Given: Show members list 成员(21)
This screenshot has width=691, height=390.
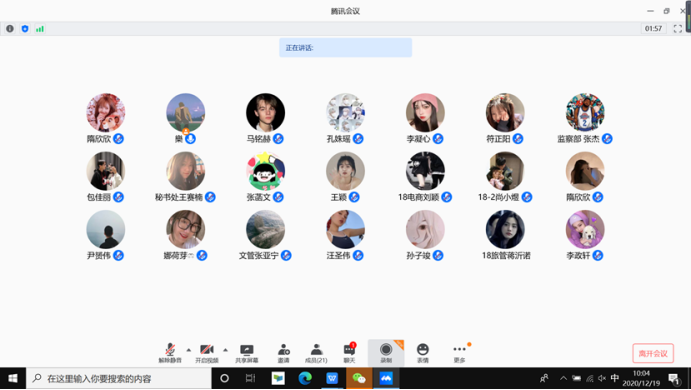Looking at the screenshot, I should point(316,353).
